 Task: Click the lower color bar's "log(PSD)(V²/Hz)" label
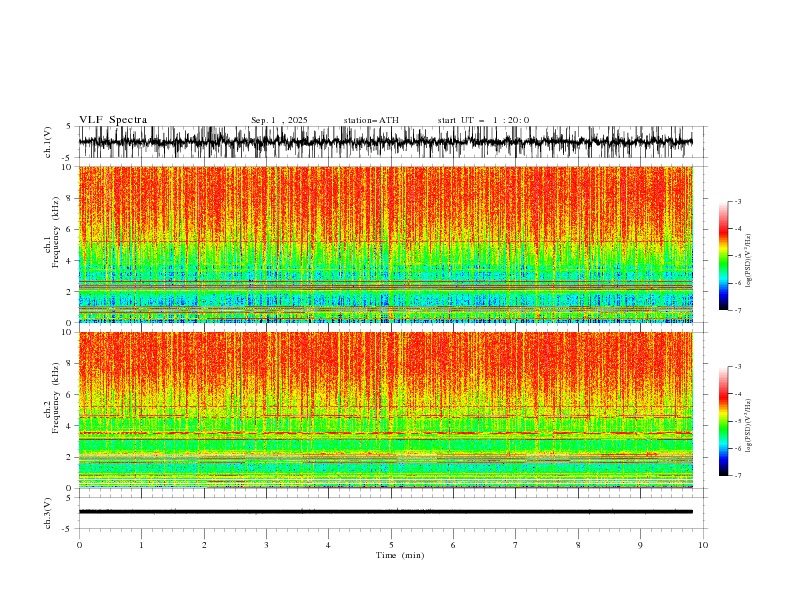749,426
